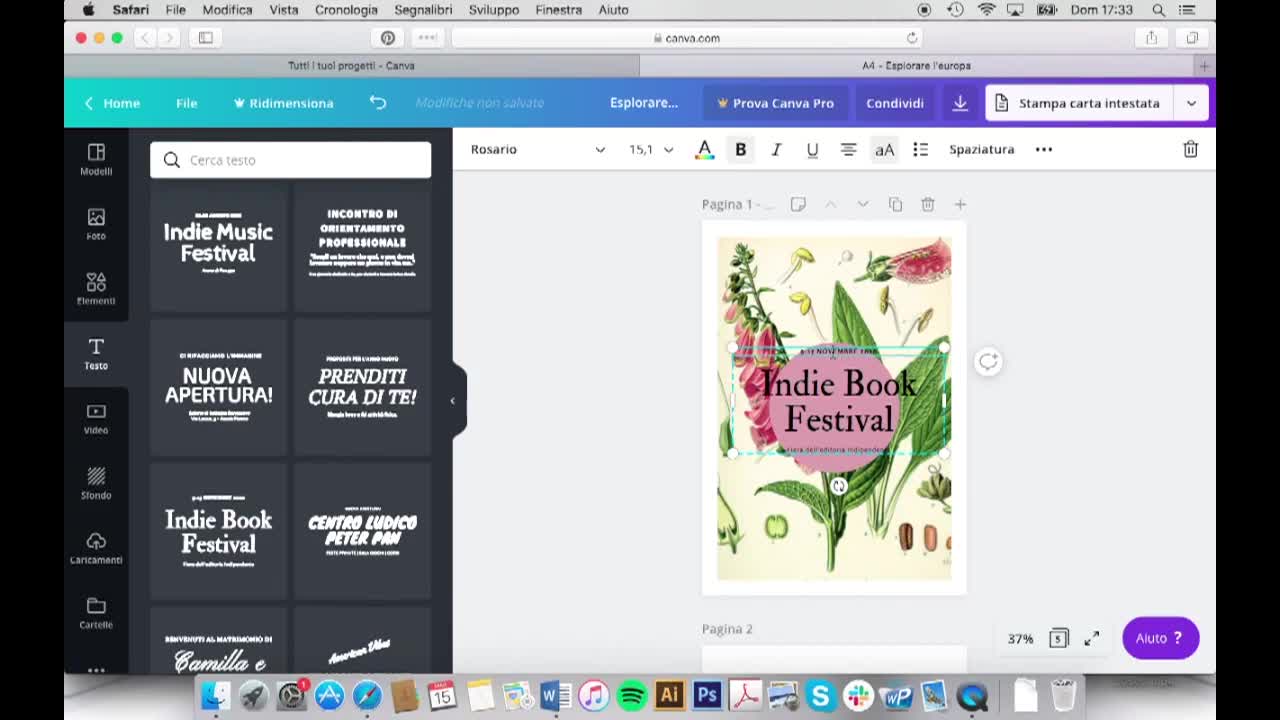This screenshot has width=1280, height=720.
Task: Click the rotate handle below text
Action: (x=839, y=486)
